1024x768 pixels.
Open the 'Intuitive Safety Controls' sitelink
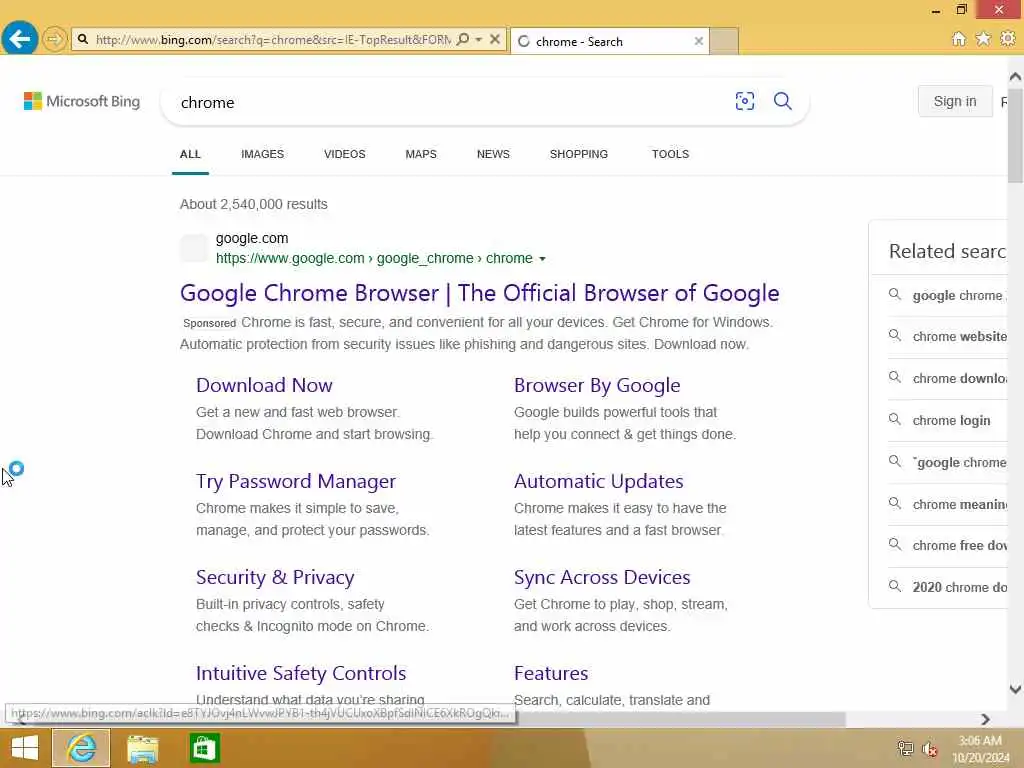tap(301, 673)
